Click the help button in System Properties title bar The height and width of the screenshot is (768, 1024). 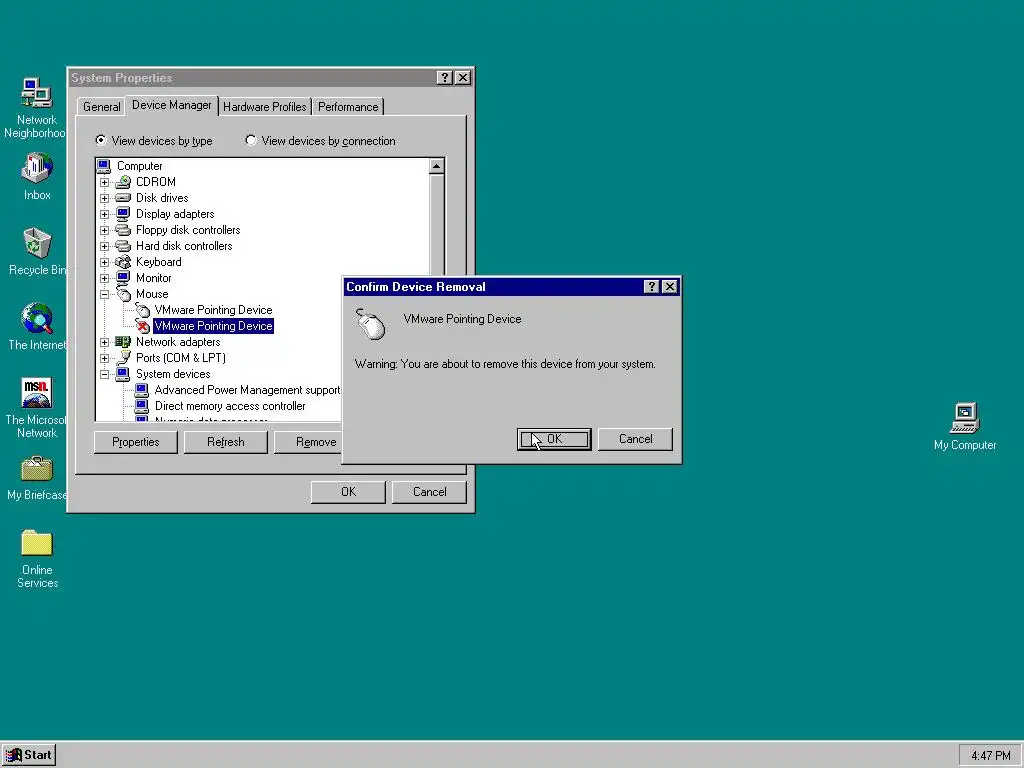444,78
